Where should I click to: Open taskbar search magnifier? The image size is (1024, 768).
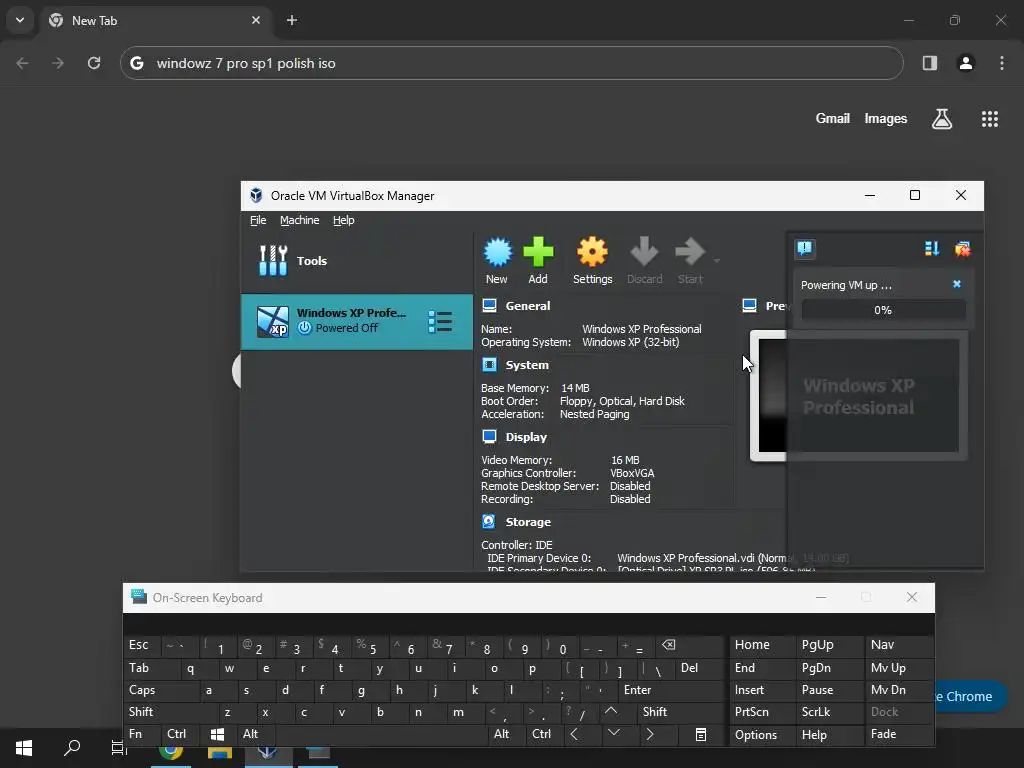pos(72,748)
